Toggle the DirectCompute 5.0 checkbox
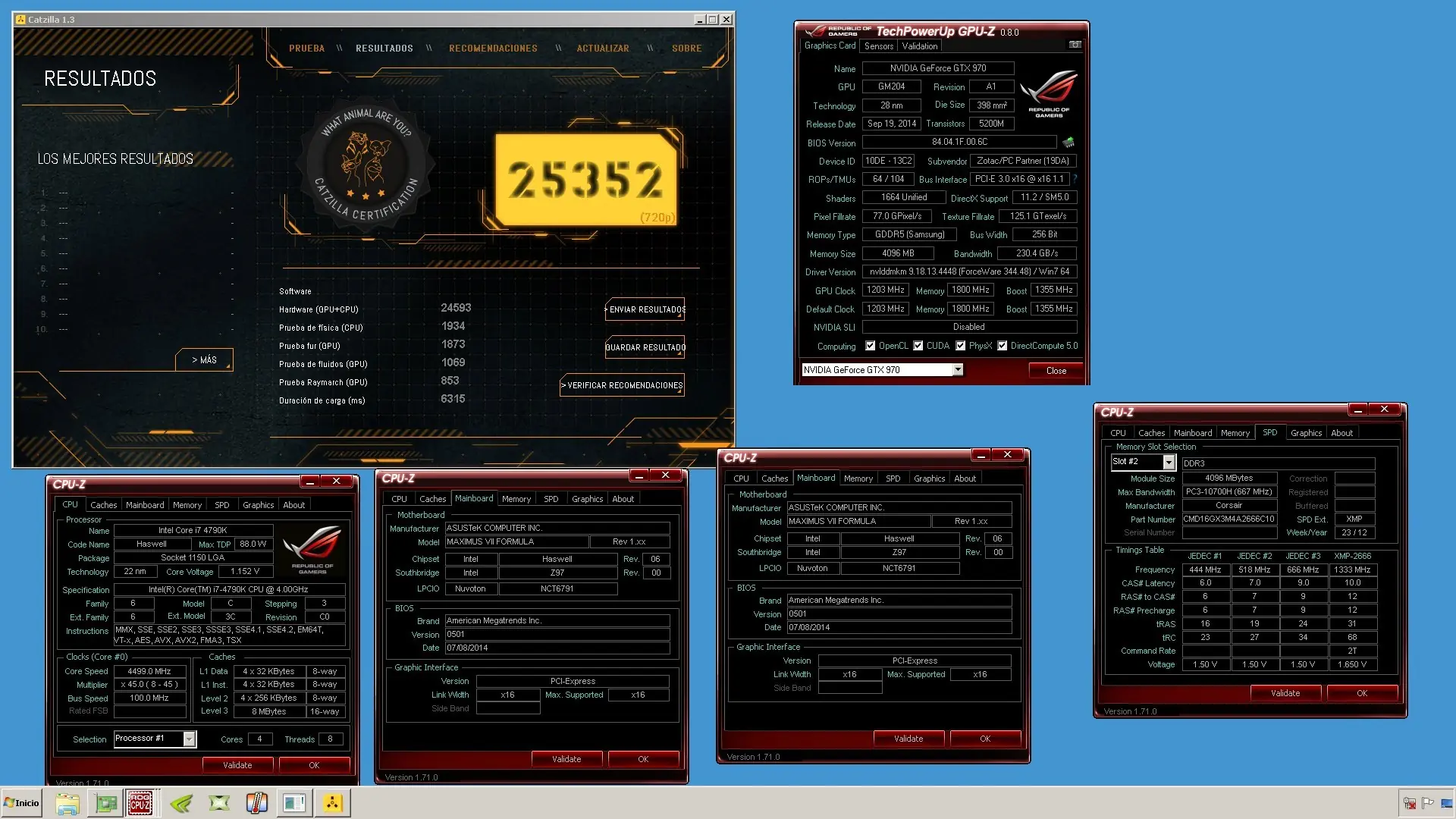This screenshot has width=1456, height=819. [x=1003, y=346]
